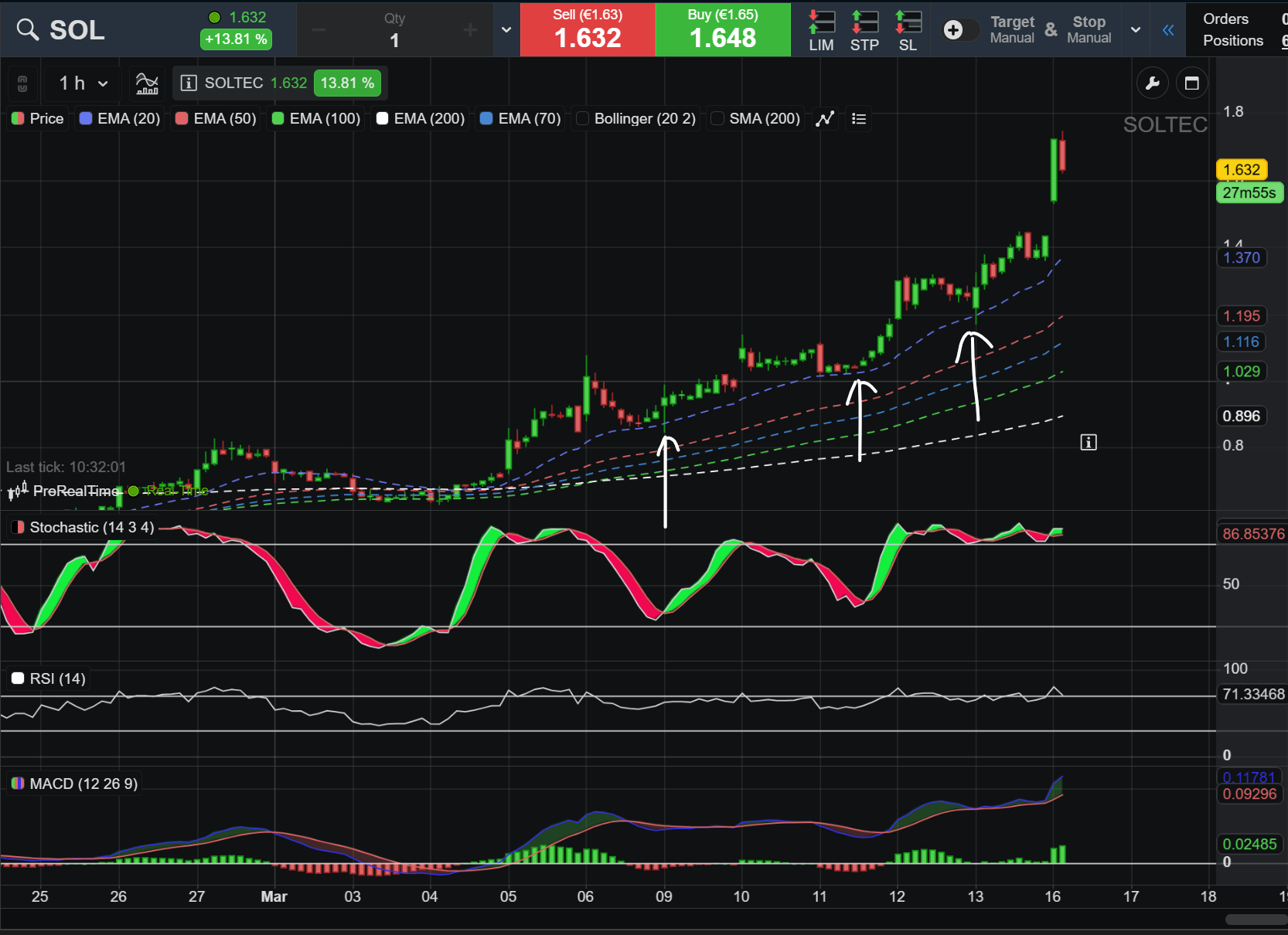Open the Positions tab
Image resolution: width=1288 pixels, height=935 pixels.
click(1233, 41)
